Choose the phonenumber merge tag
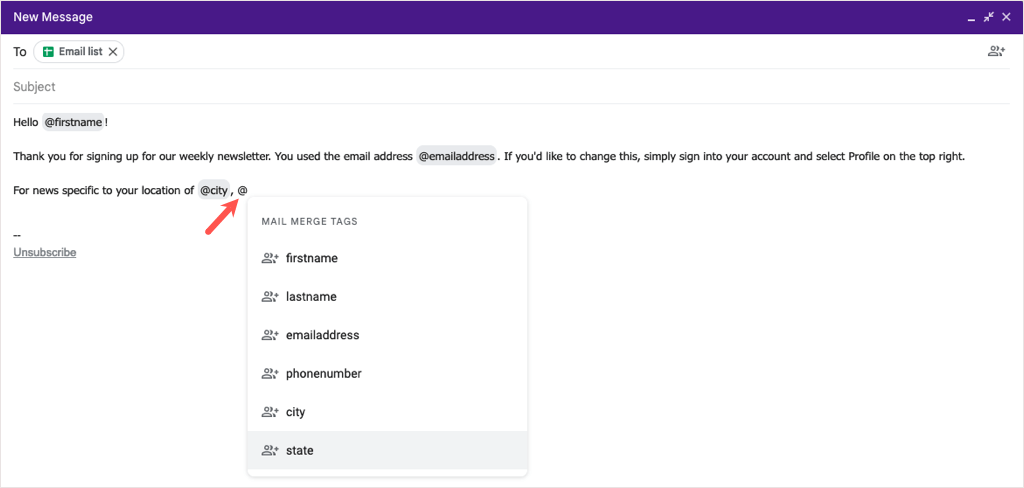 point(323,374)
